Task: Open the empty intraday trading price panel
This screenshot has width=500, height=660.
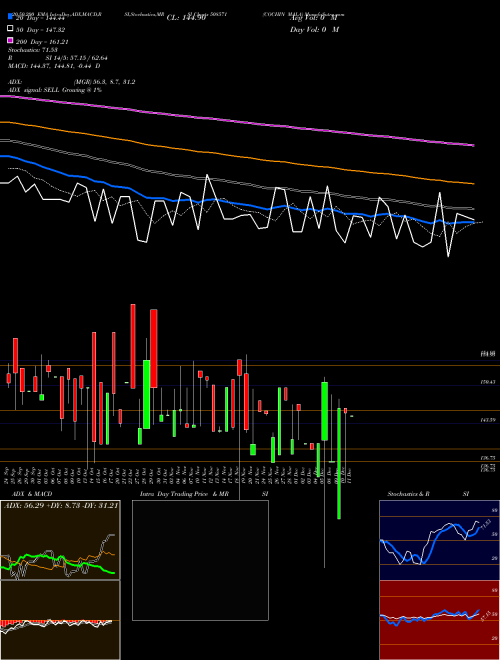Action: 200,560
